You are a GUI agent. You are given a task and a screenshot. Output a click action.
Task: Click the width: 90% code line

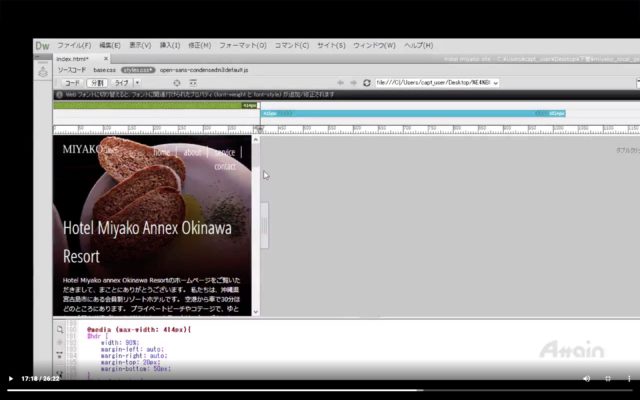click(x=120, y=343)
